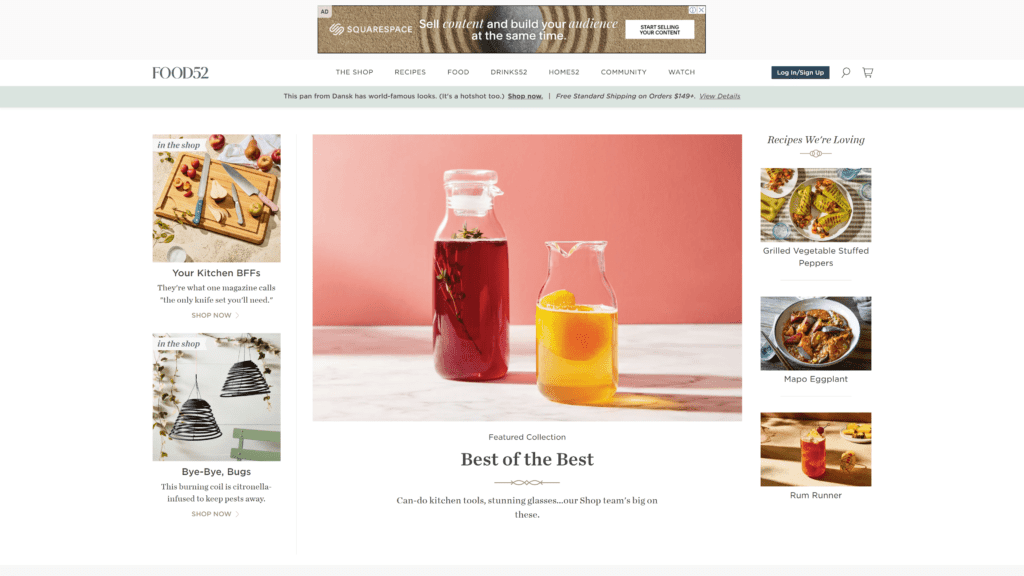The width and height of the screenshot is (1024, 576).
Task: Follow the Shop now link in the banner
Action: pos(525,96)
